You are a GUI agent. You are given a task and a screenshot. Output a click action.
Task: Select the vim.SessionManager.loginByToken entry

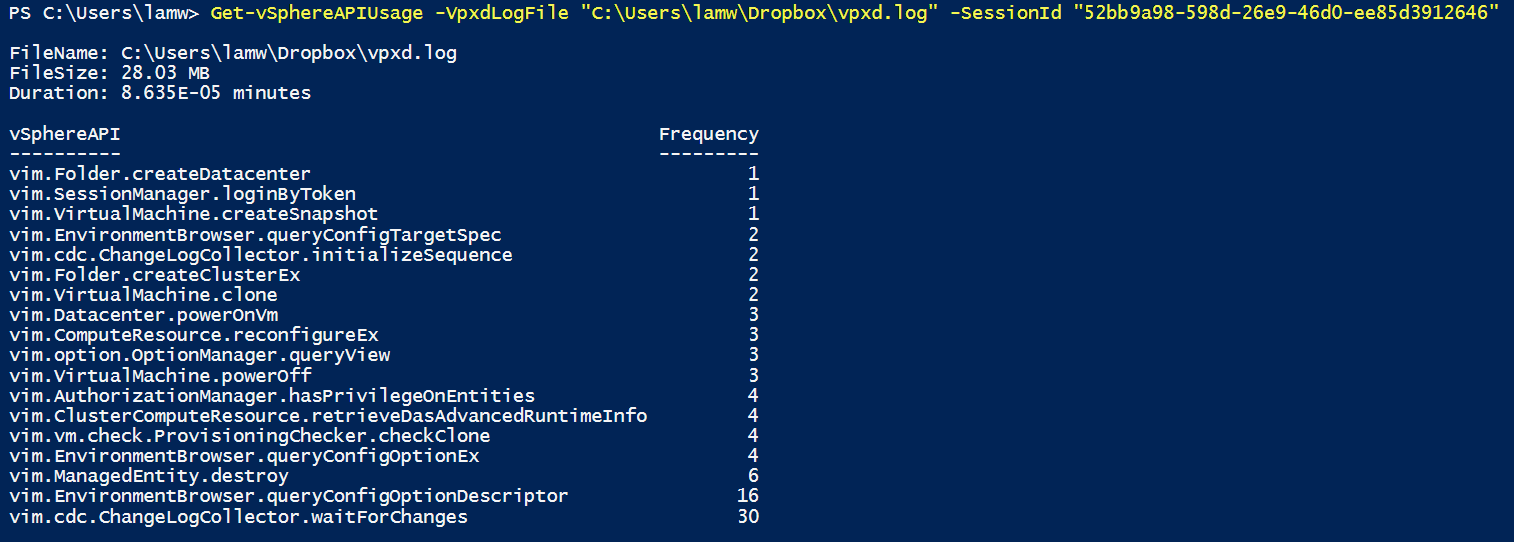point(182,194)
